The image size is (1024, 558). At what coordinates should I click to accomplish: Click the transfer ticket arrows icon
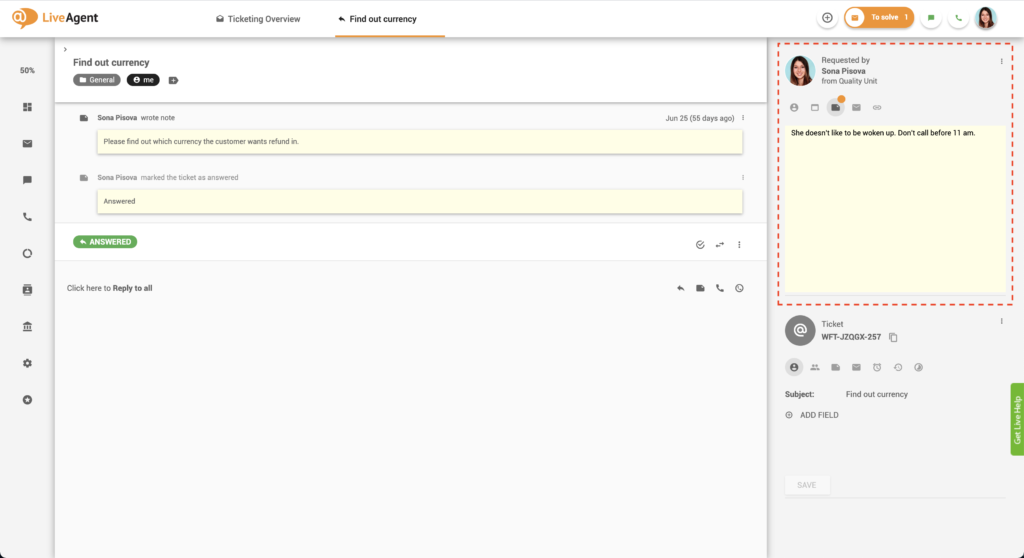tap(719, 244)
